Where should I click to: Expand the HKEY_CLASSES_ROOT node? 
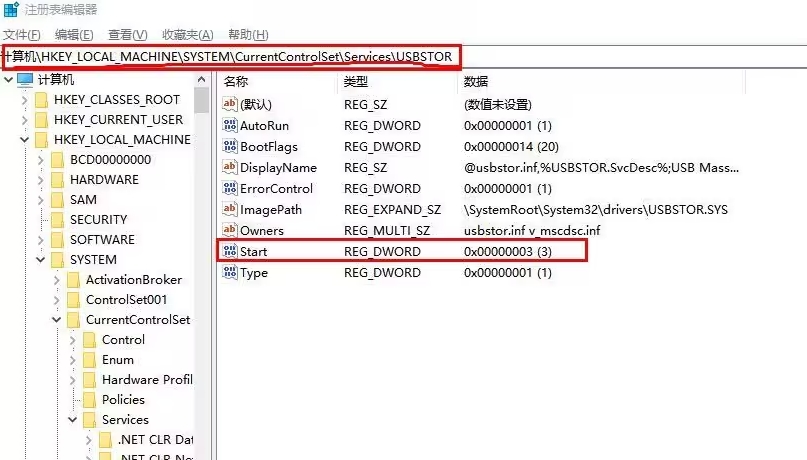point(24,100)
